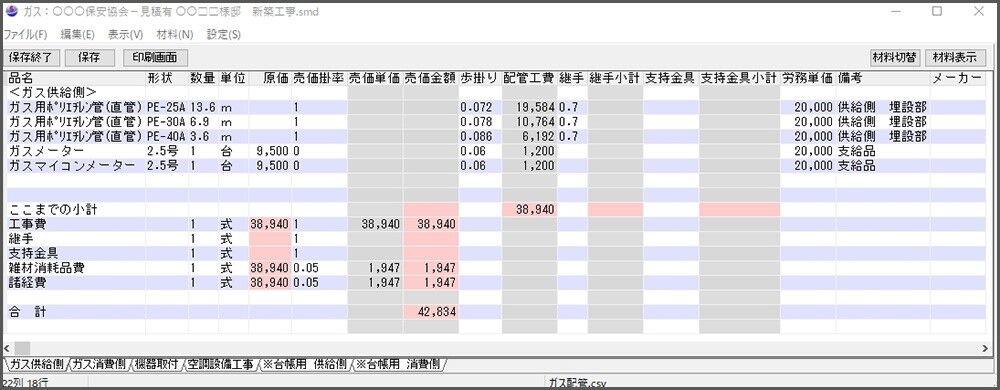Click the 材料切替 button
This screenshot has height=390, width=1000.
[x=895, y=57]
